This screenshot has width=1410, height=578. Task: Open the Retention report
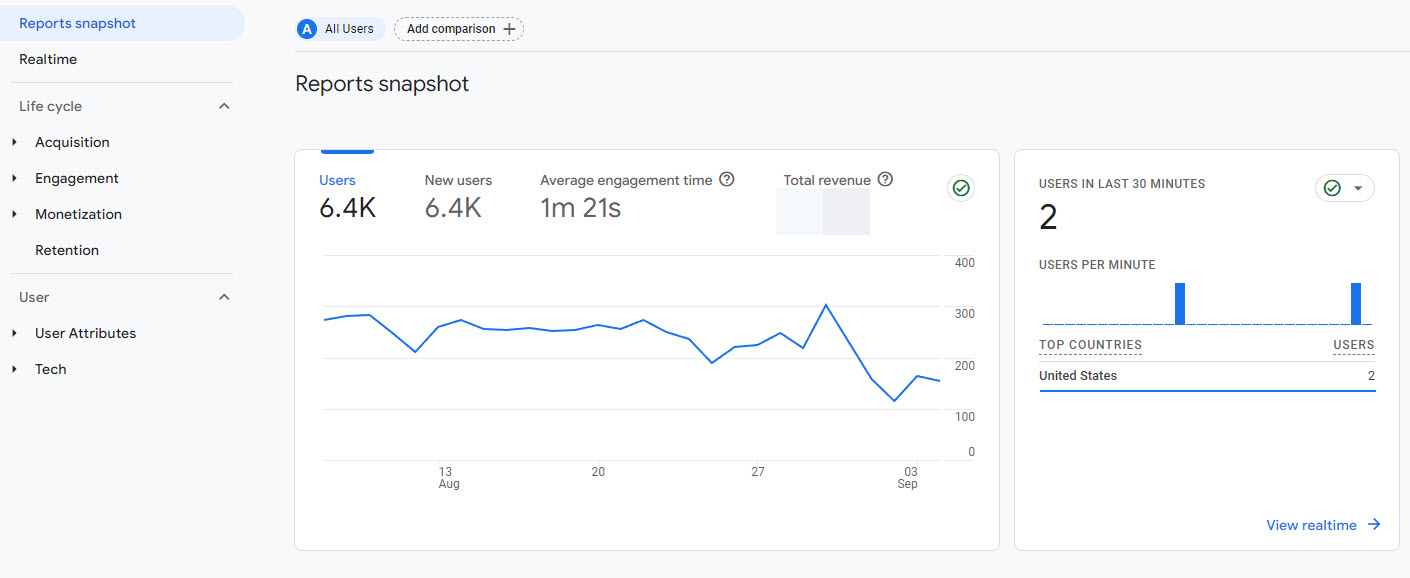click(67, 250)
